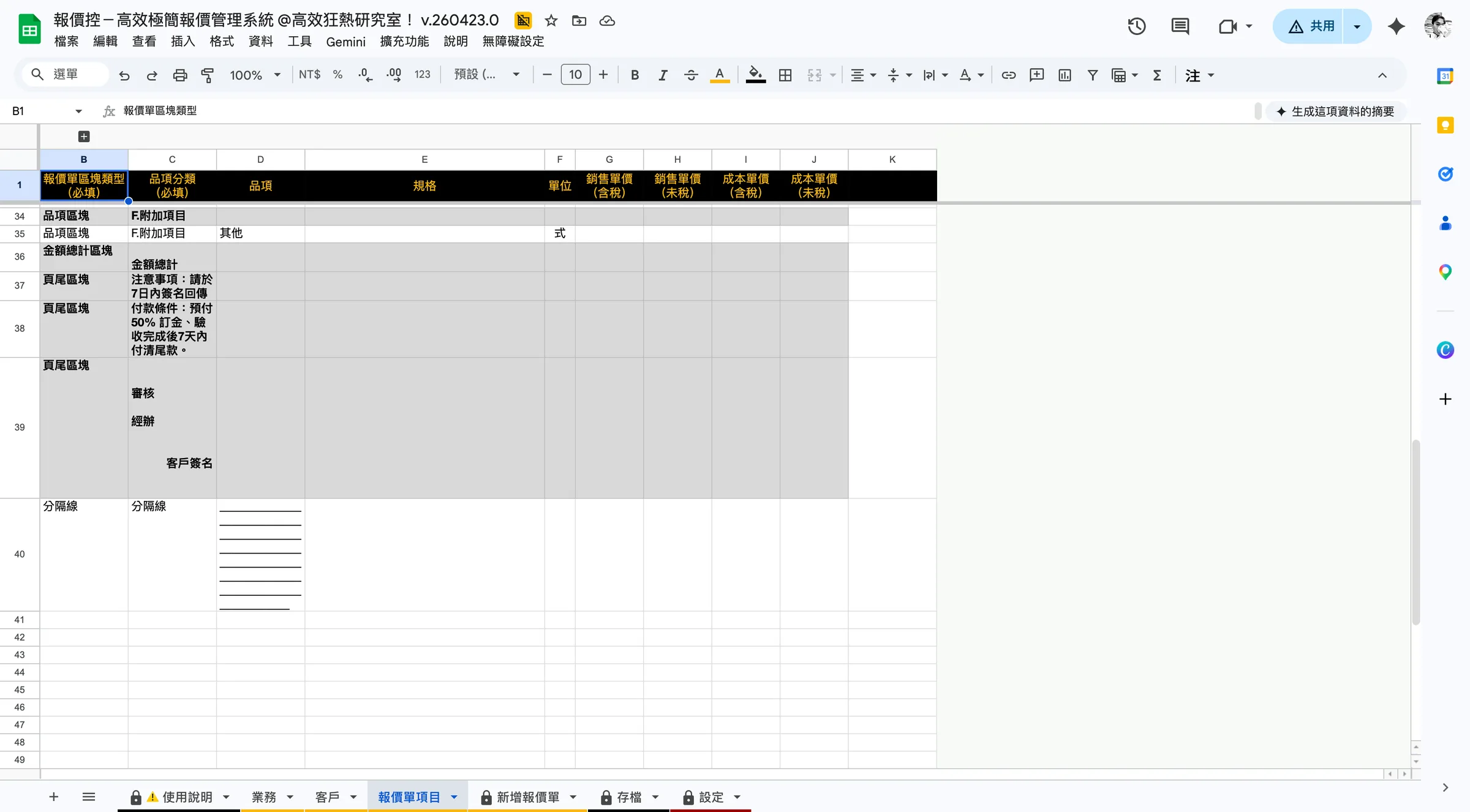Open the all sheets list button
1470x812 pixels.
89,797
